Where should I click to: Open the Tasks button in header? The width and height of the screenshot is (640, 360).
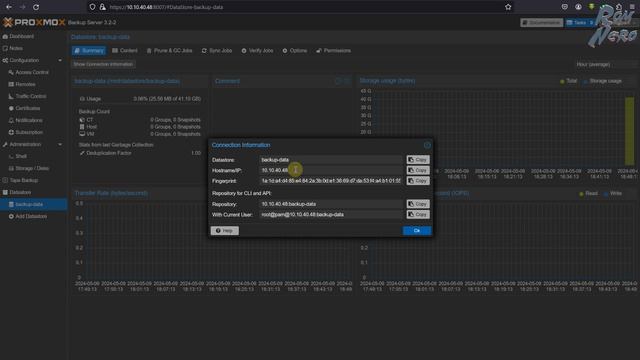coord(580,22)
